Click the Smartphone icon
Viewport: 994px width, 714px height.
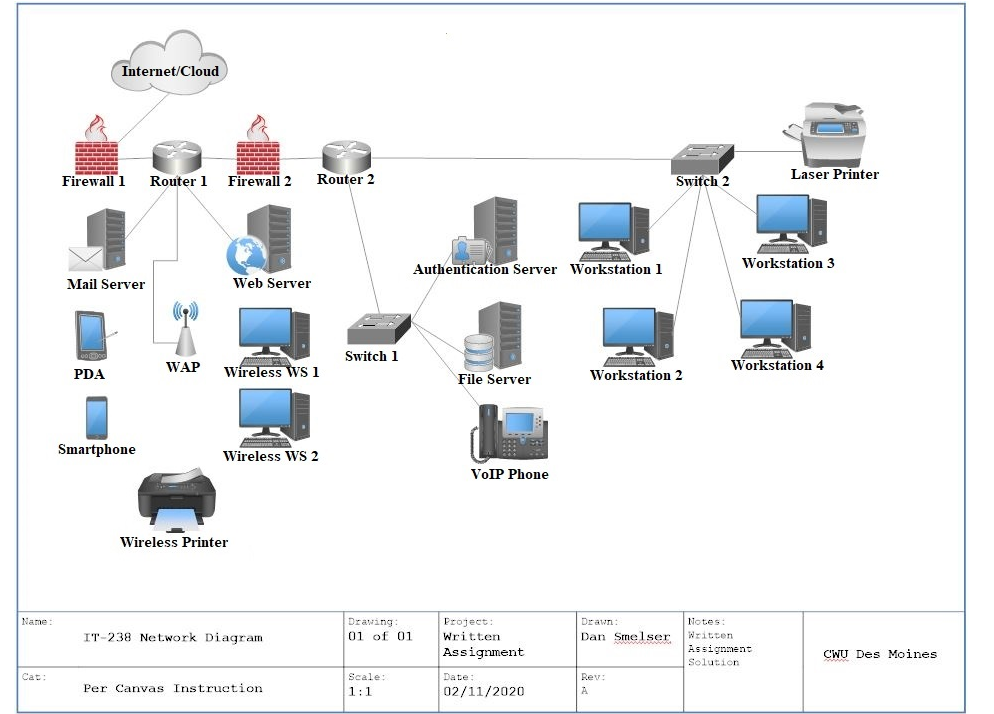[95, 418]
